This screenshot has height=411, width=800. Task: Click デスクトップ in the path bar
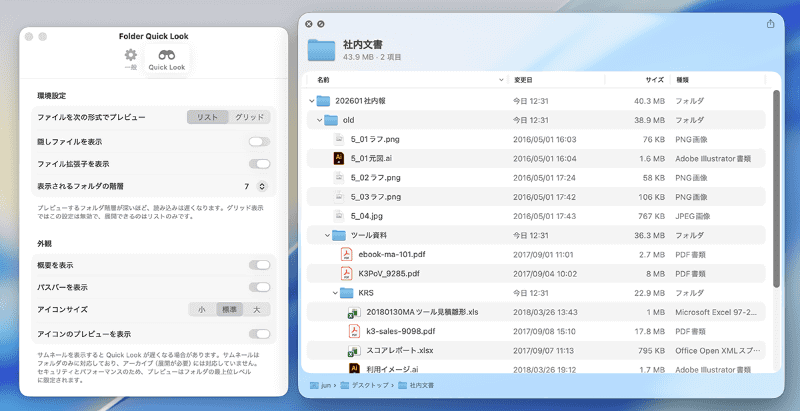coord(370,386)
